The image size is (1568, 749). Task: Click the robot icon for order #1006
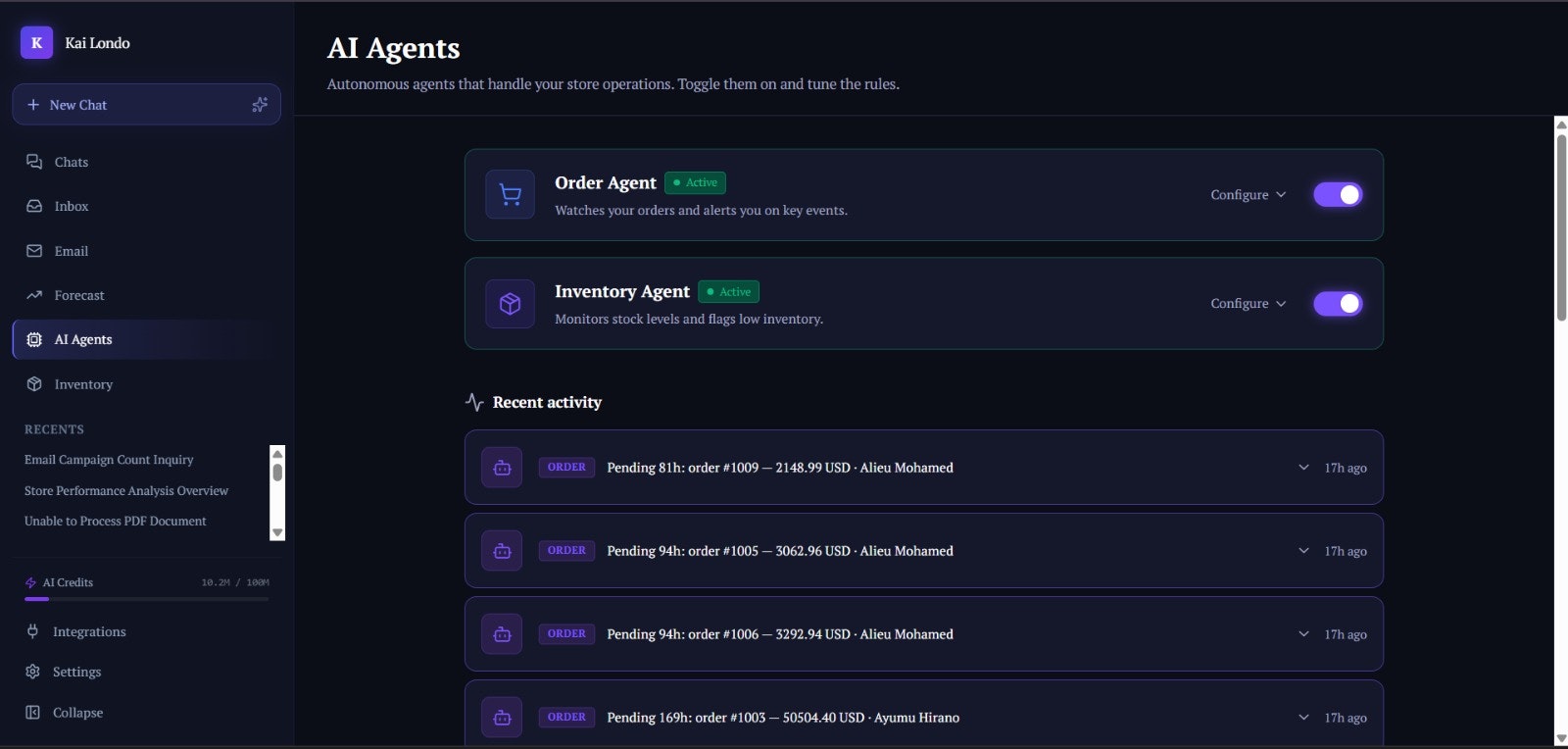pyautogui.click(x=502, y=634)
